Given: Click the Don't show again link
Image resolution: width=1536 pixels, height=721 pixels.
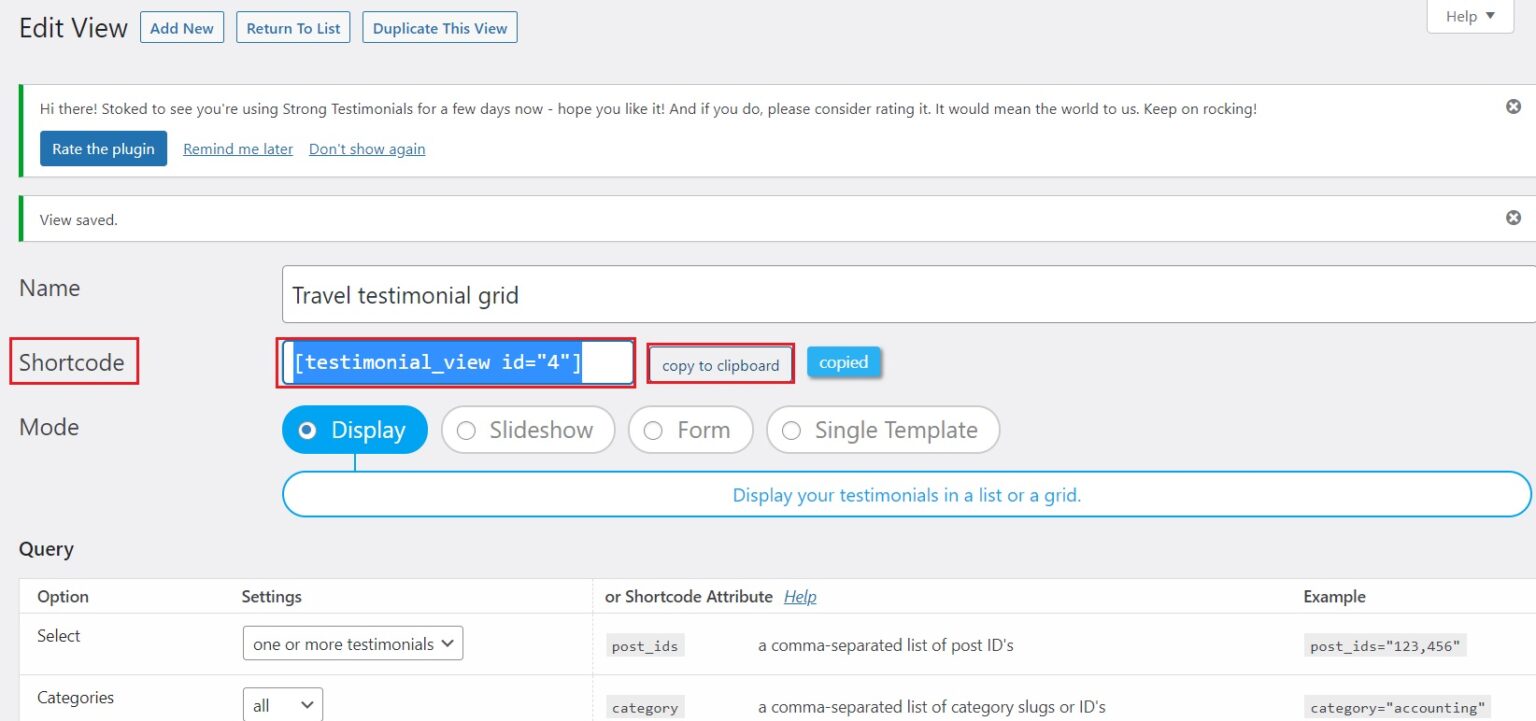Looking at the screenshot, I should point(367,149).
